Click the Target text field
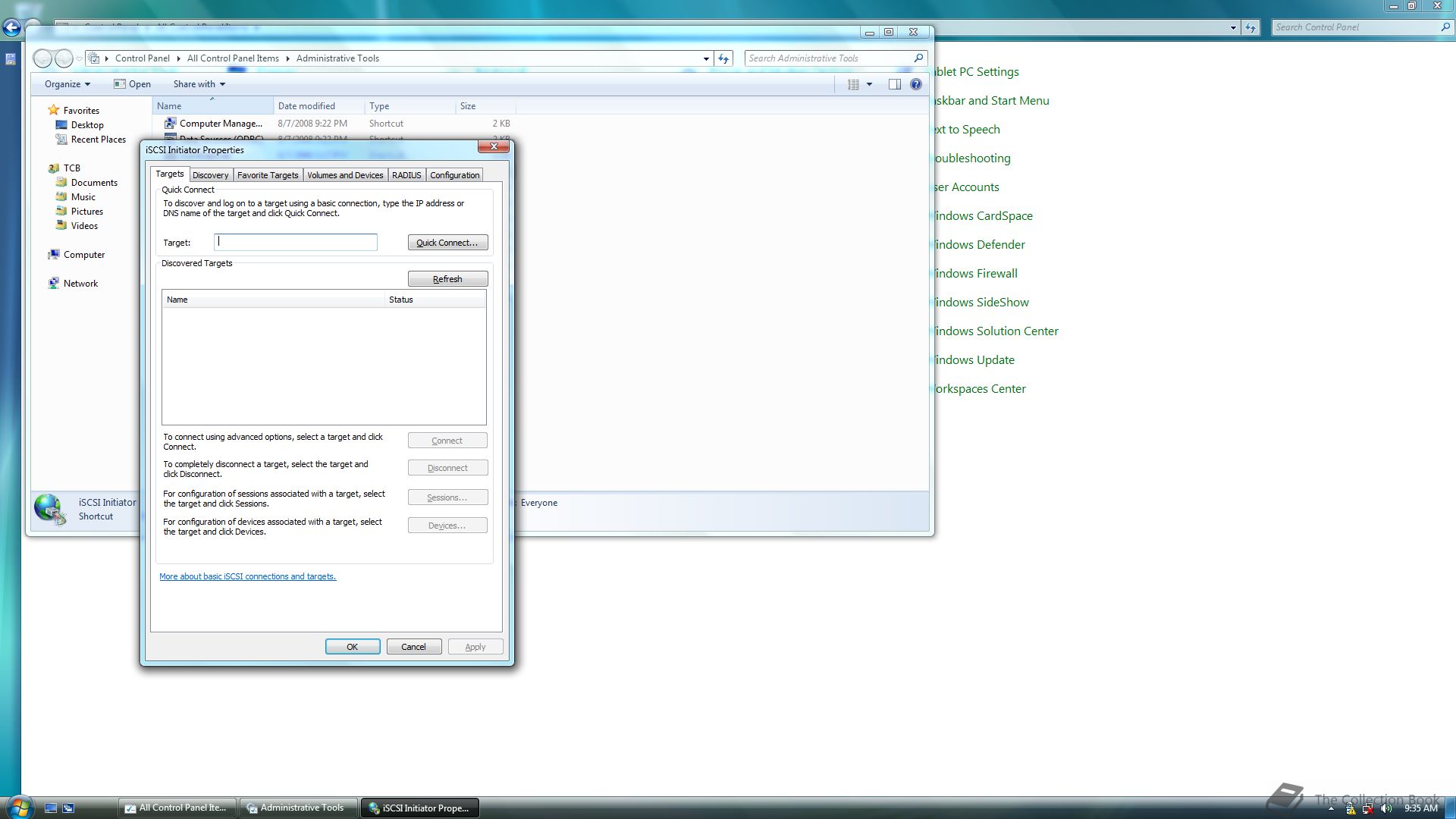Viewport: 1456px width, 819px height. click(296, 242)
